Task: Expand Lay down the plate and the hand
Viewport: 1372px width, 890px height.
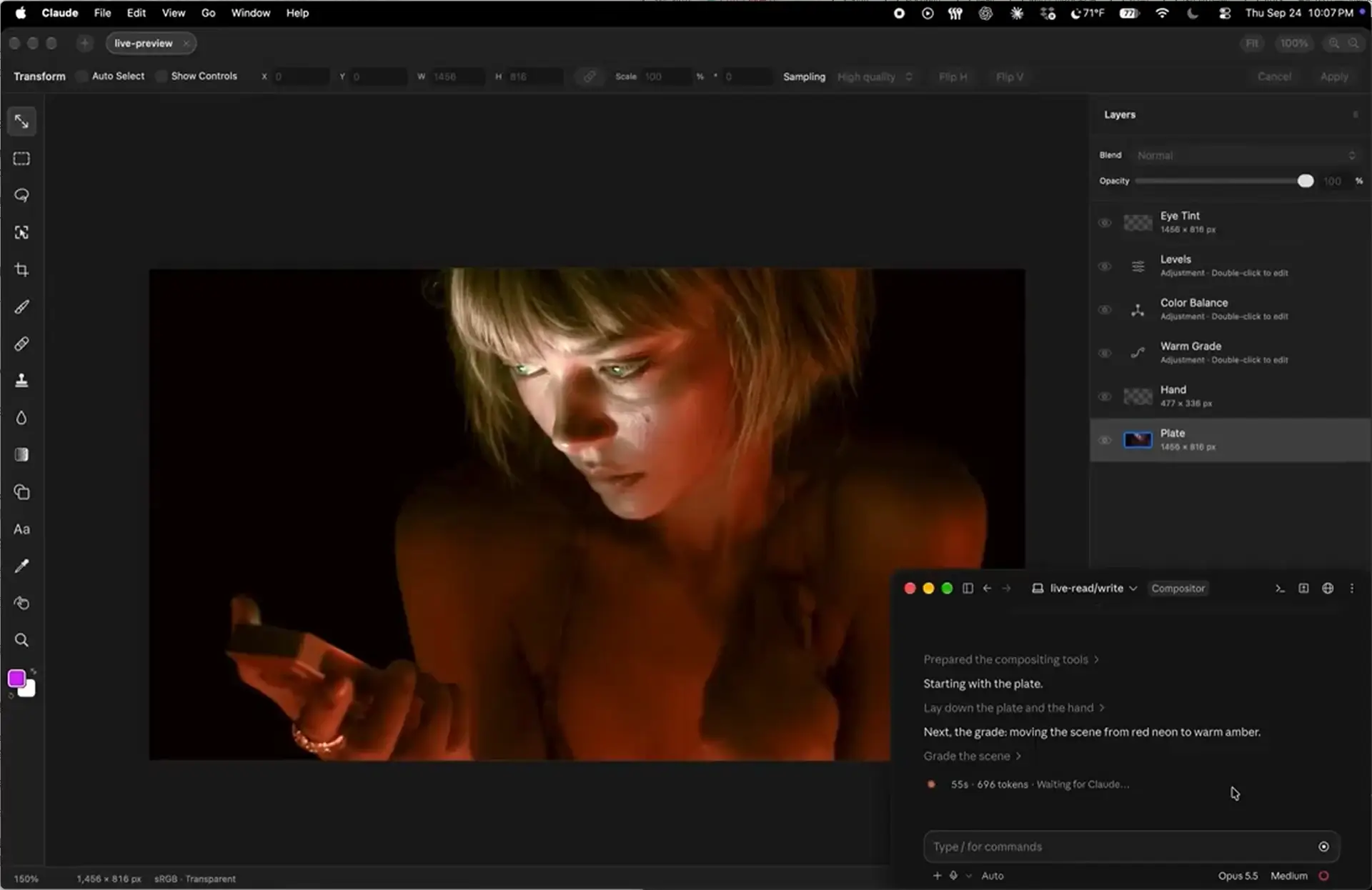Action: click(1014, 708)
